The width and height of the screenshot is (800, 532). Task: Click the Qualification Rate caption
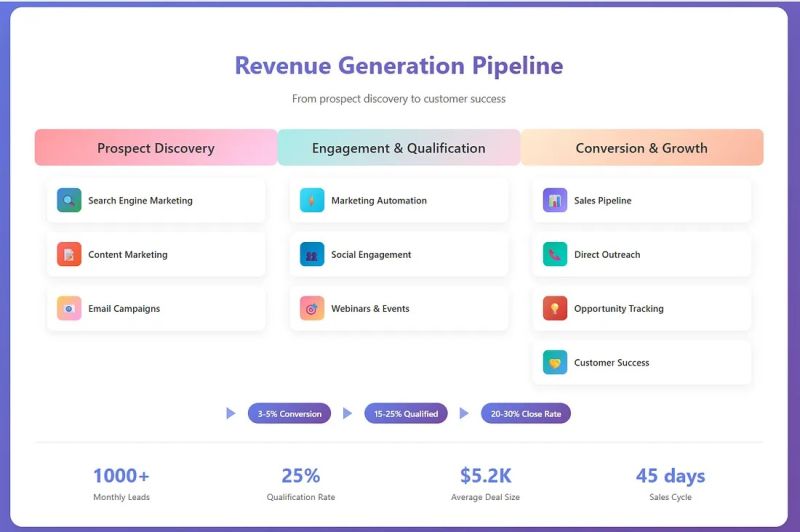click(301, 497)
